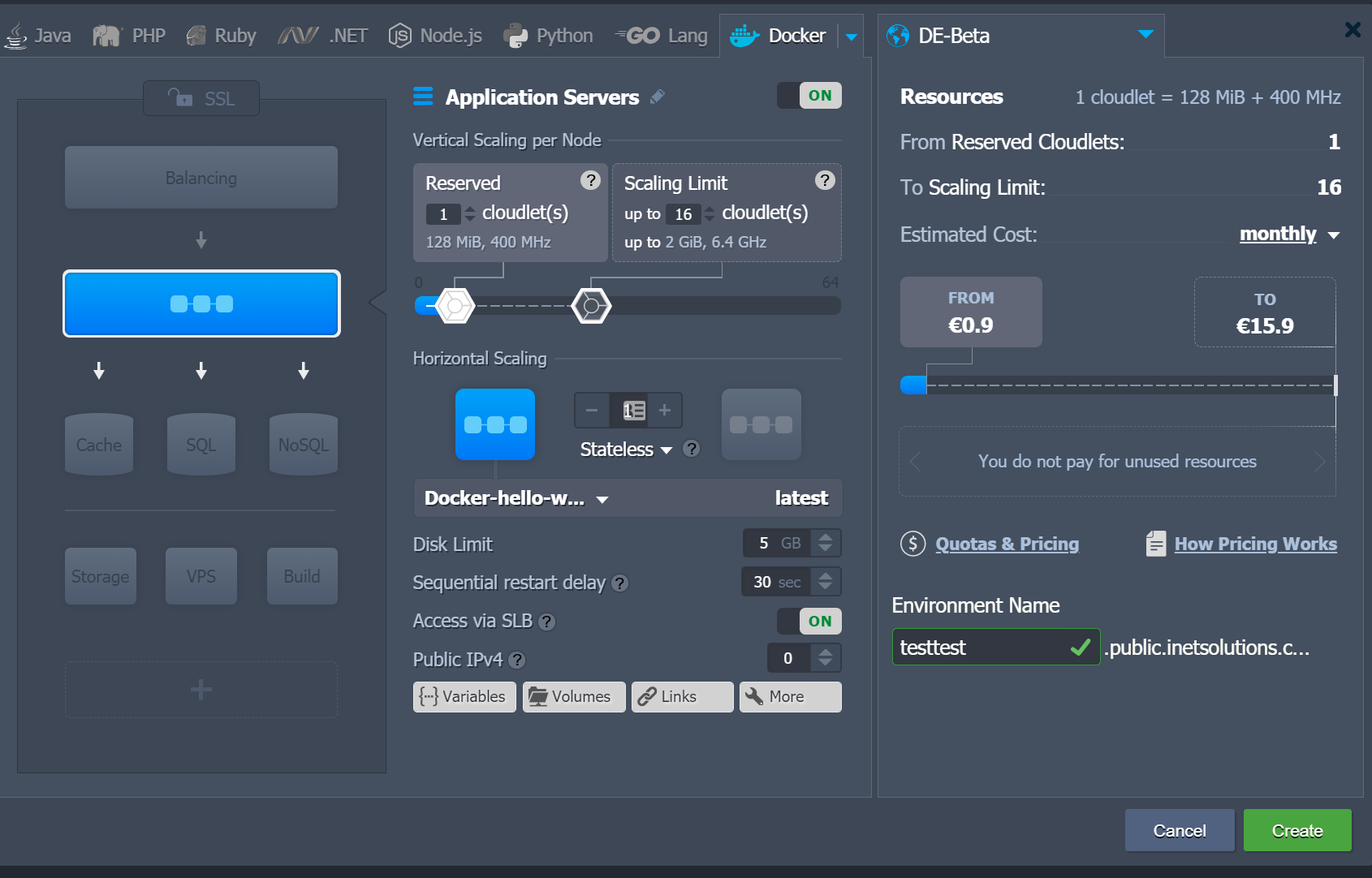Open the Quotas & Pricing link

(x=1007, y=544)
